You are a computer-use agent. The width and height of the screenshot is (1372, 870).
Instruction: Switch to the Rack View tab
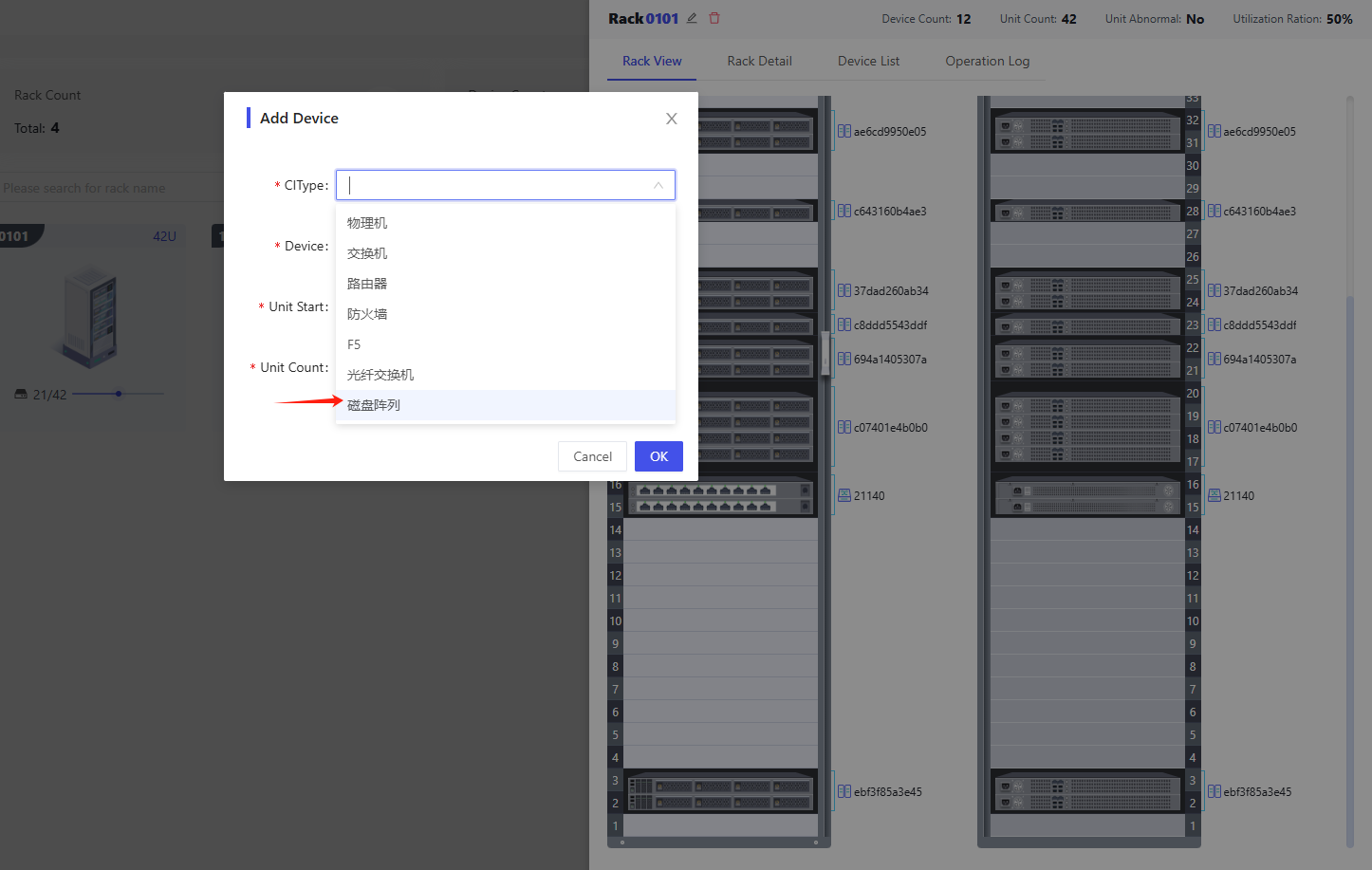point(652,61)
